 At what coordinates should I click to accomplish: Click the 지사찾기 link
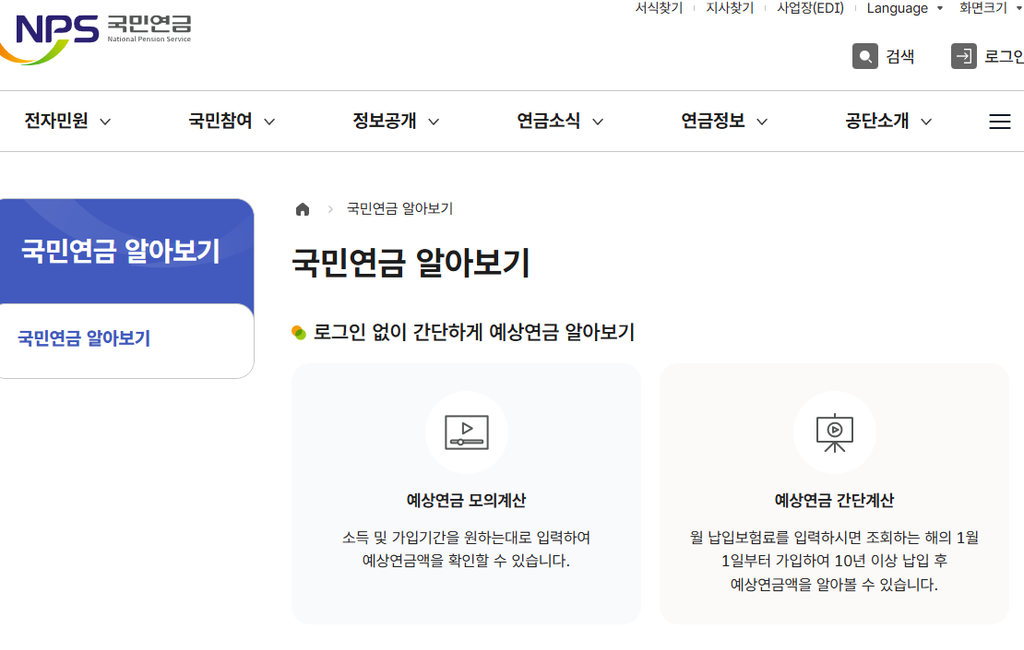[x=730, y=8]
